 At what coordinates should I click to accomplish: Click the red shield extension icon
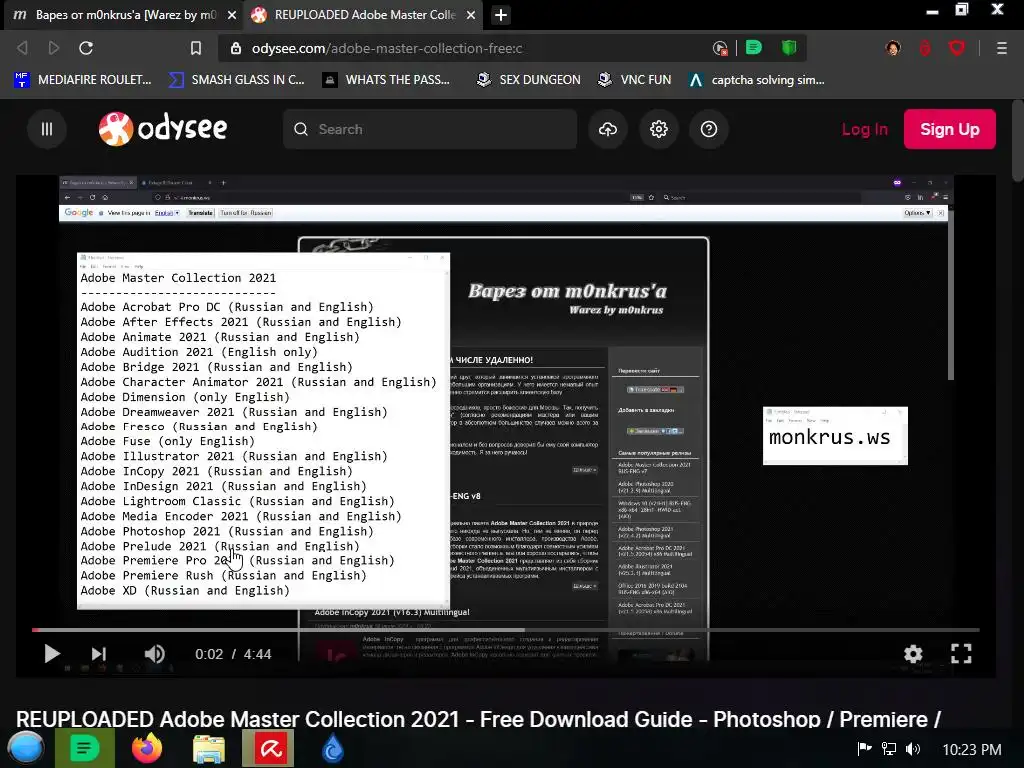(957, 48)
